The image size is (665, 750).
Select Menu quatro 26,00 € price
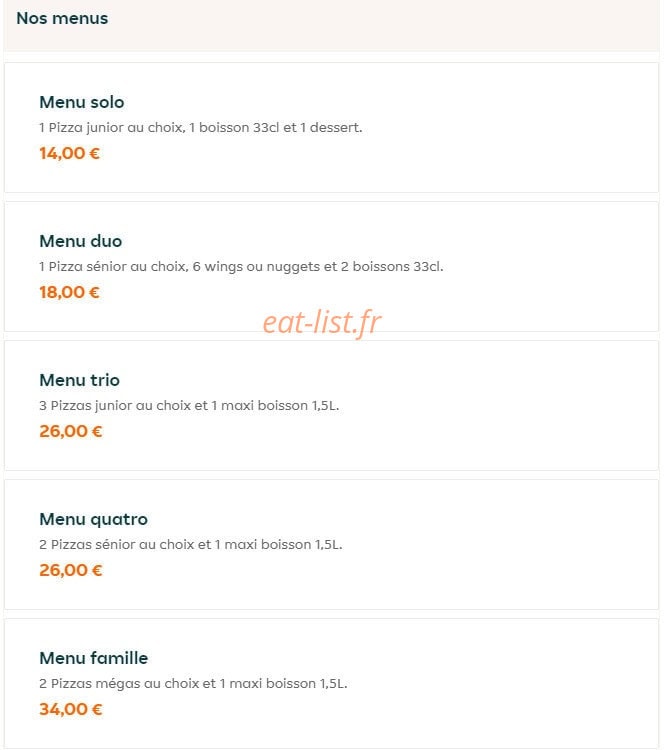71,570
